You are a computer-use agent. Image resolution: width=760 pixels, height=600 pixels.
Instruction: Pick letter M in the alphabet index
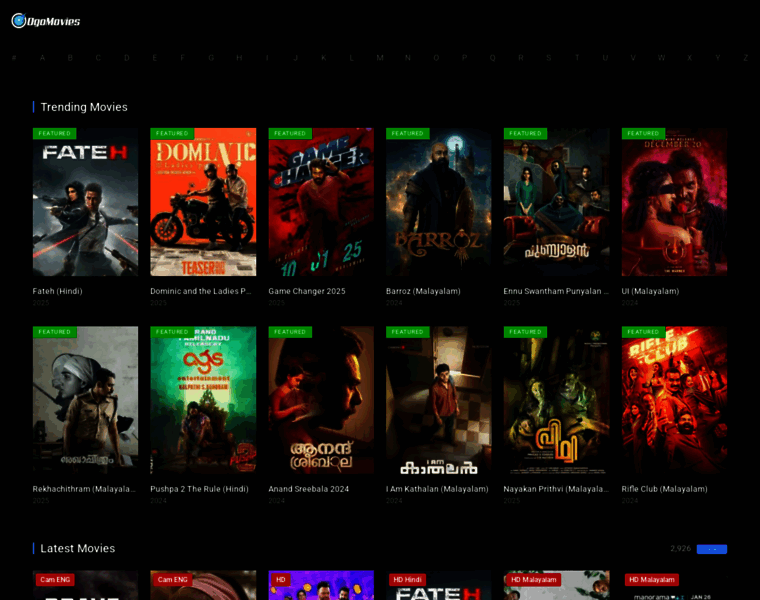380,58
